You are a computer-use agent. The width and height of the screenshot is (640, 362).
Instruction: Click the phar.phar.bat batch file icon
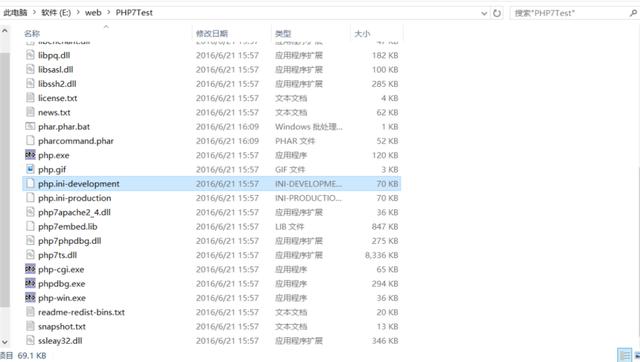click(x=30, y=127)
